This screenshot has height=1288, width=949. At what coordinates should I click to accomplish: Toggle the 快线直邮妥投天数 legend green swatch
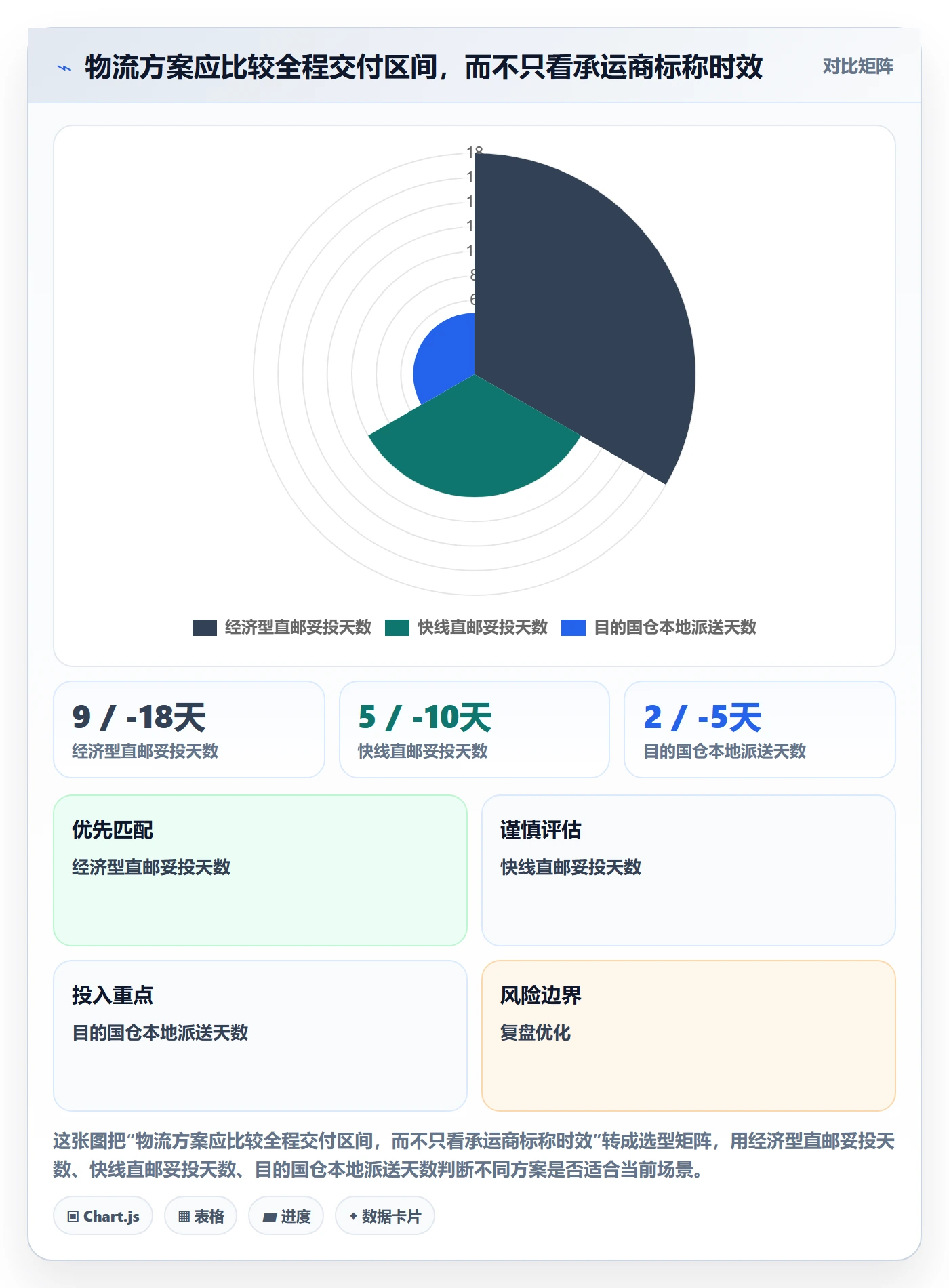397,628
